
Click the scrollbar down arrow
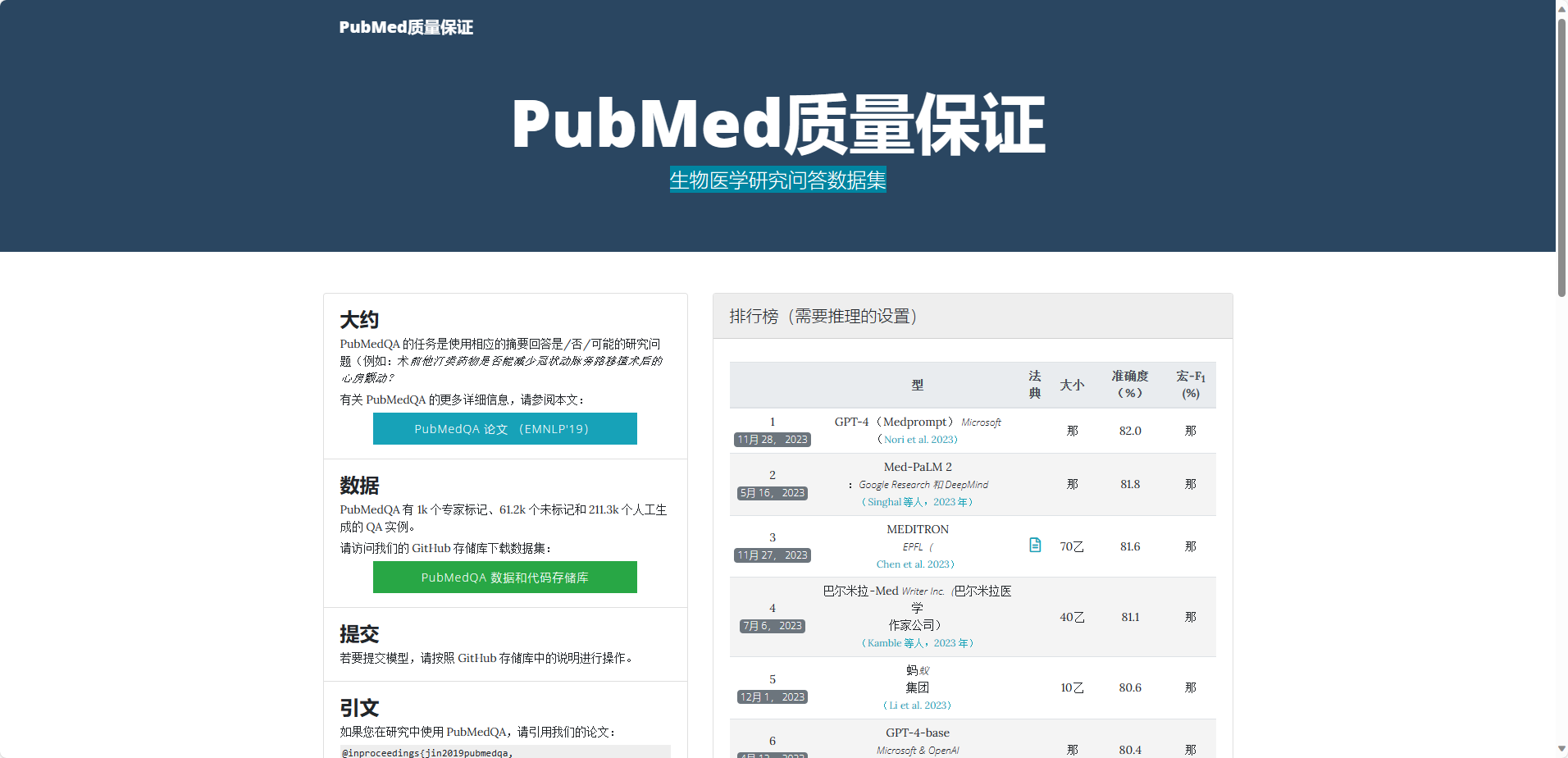(x=1561, y=749)
